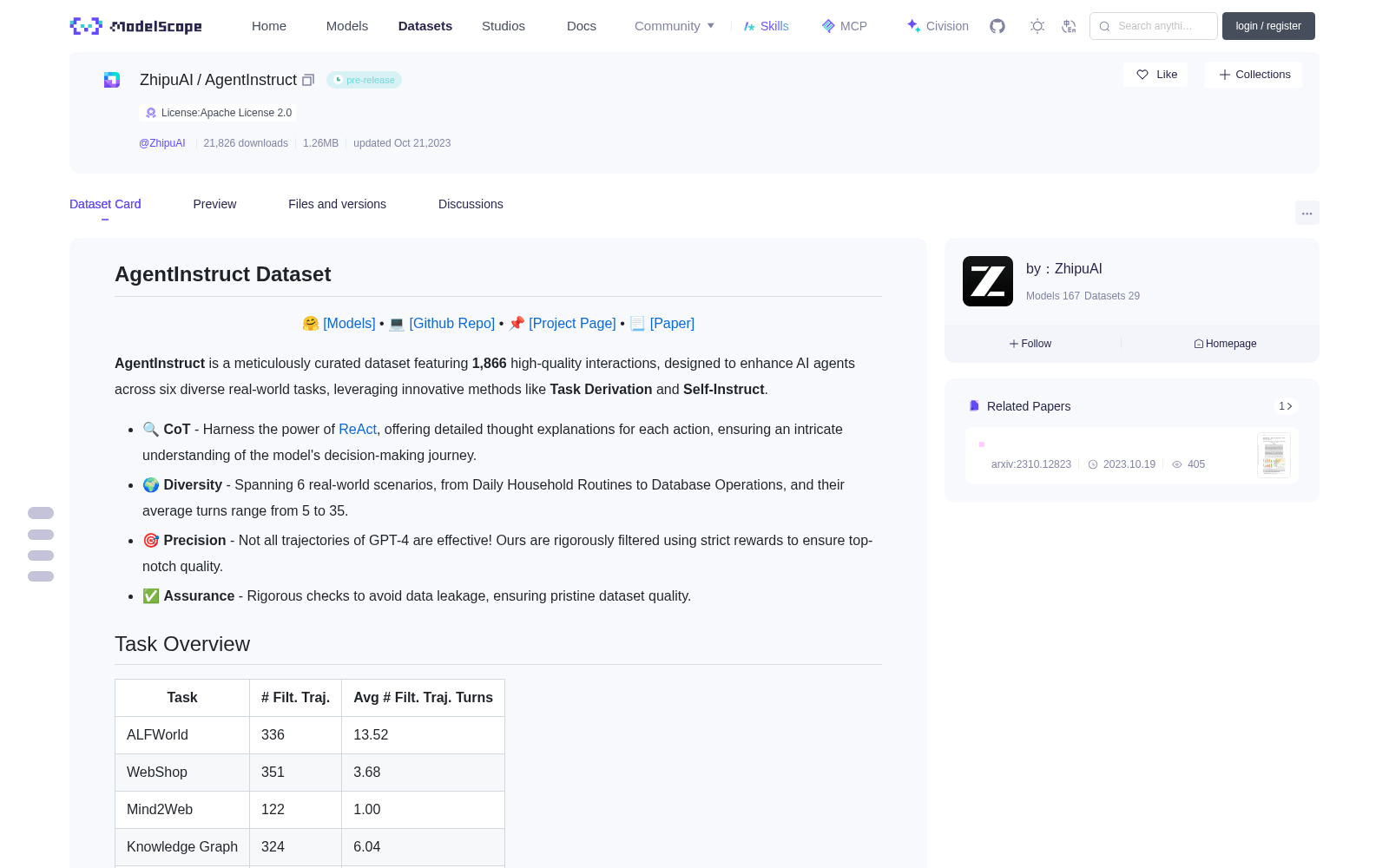The width and height of the screenshot is (1389, 868).
Task: Click the 13.52 value cell
Action: pos(423,735)
